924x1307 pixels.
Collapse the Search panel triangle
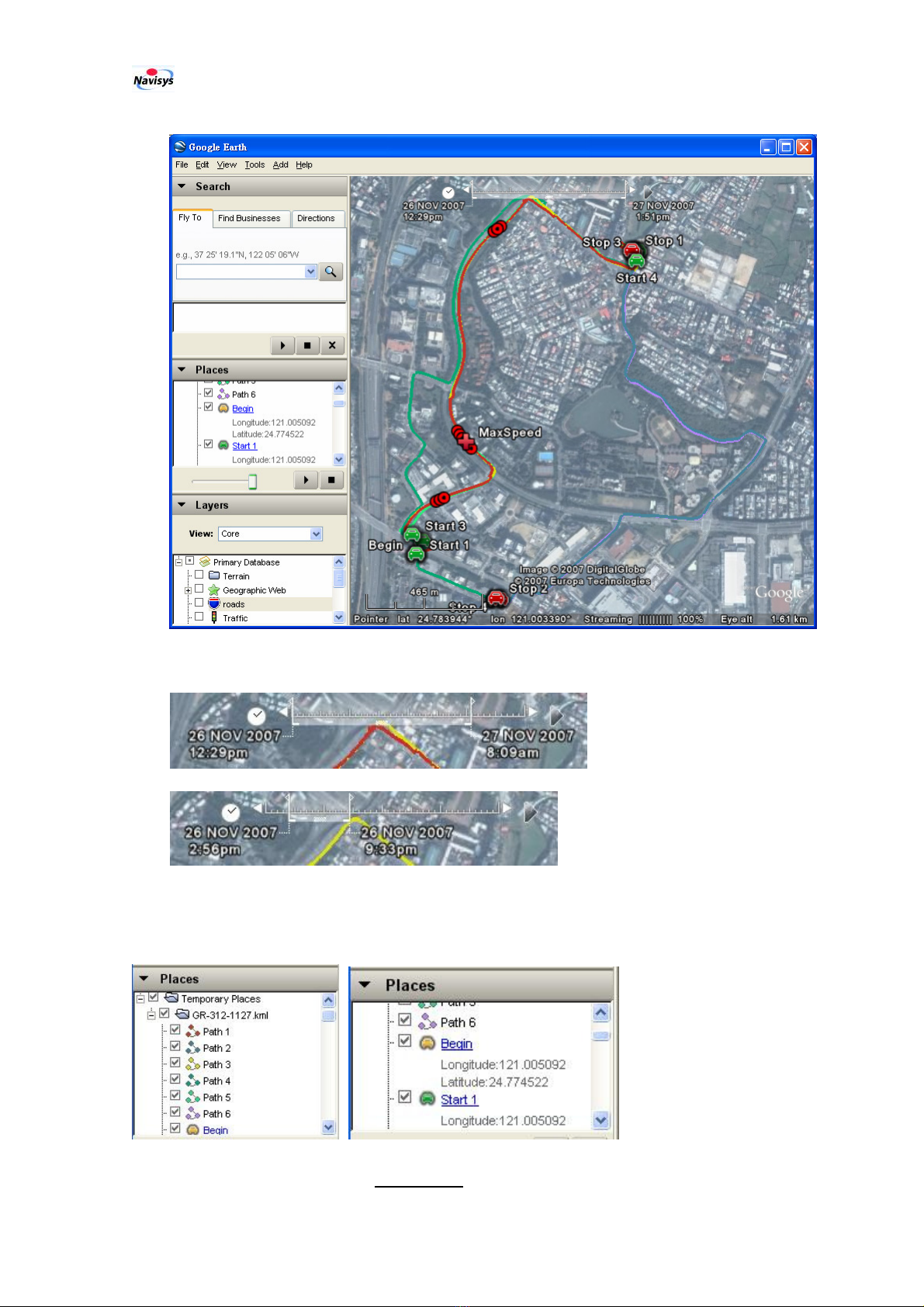click(x=182, y=186)
